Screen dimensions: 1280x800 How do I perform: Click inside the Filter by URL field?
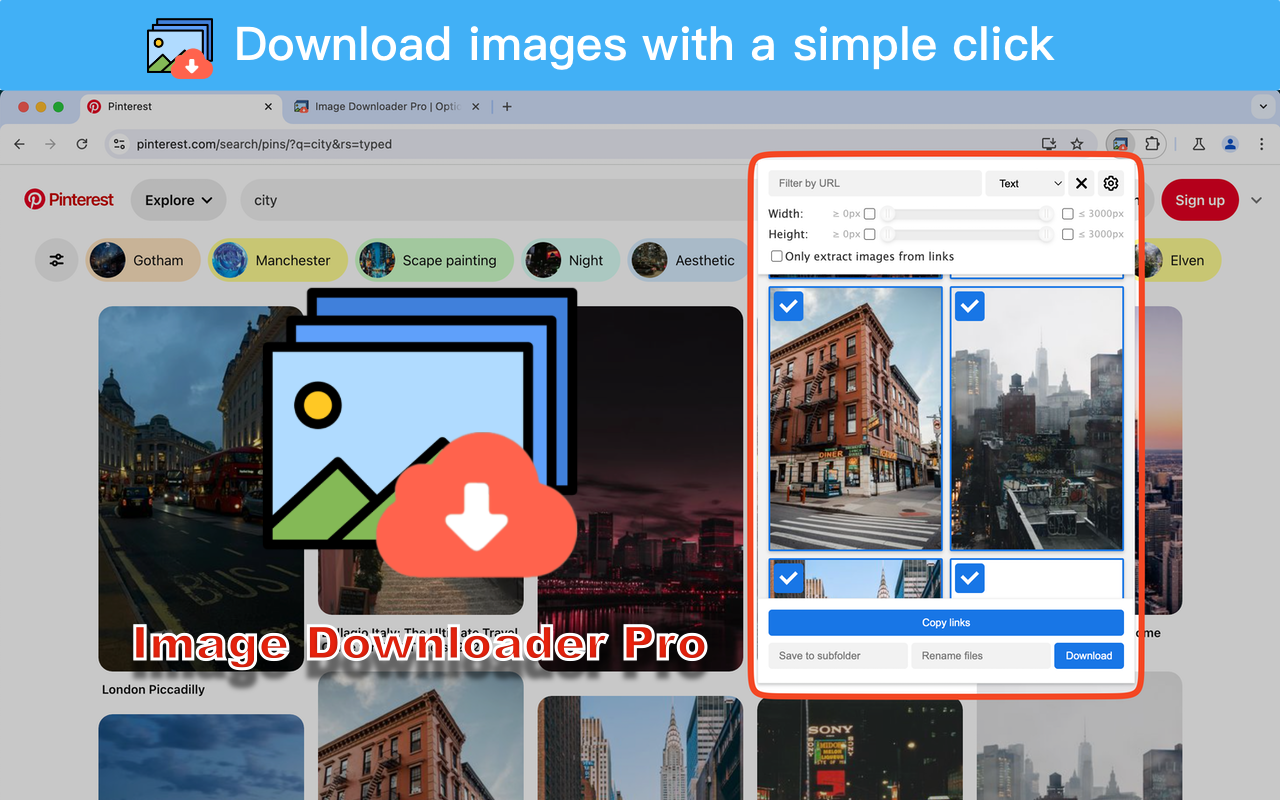(x=874, y=183)
